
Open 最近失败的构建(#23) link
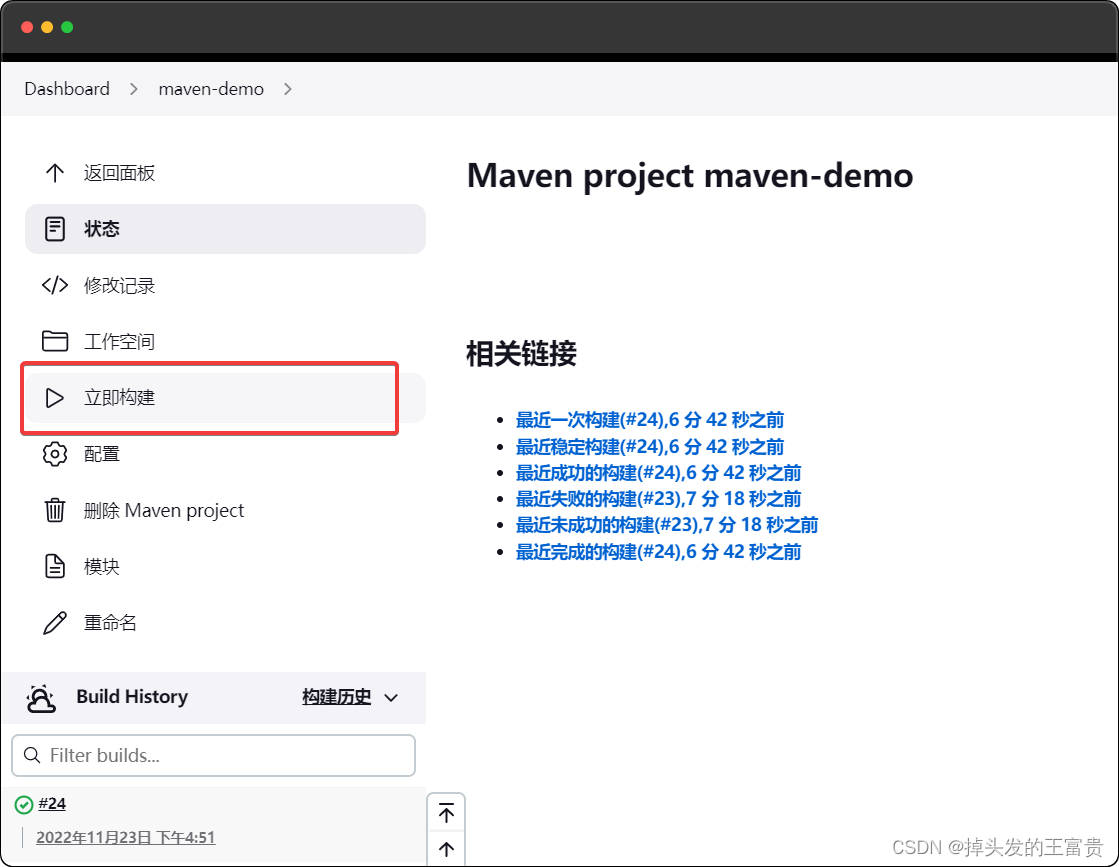click(658, 498)
